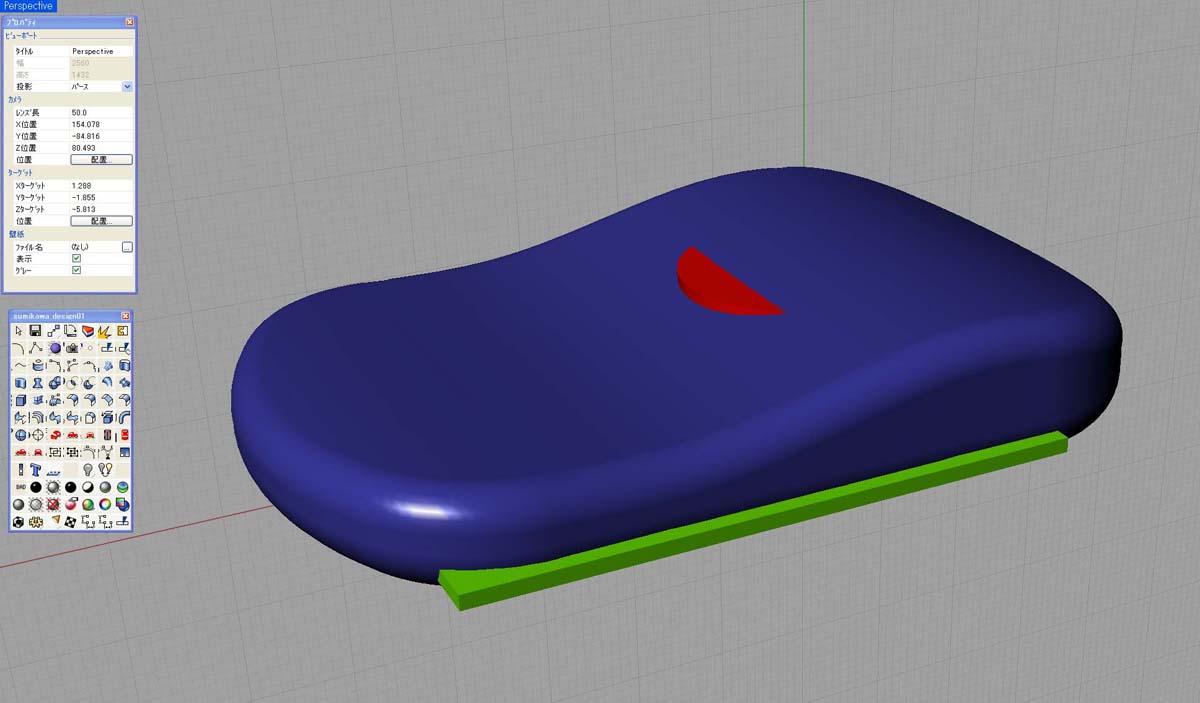Open wallpaper file browse "..." button
The image size is (1200, 703).
(127, 246)
